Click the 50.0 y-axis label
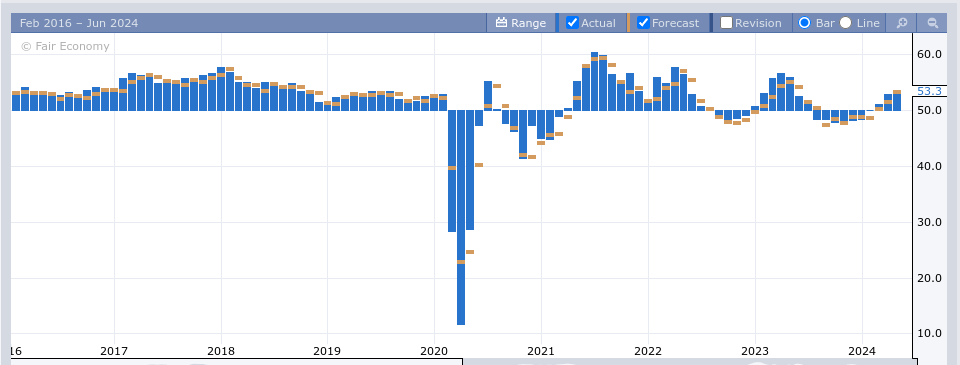960x365 pixels. coord(929,110)
